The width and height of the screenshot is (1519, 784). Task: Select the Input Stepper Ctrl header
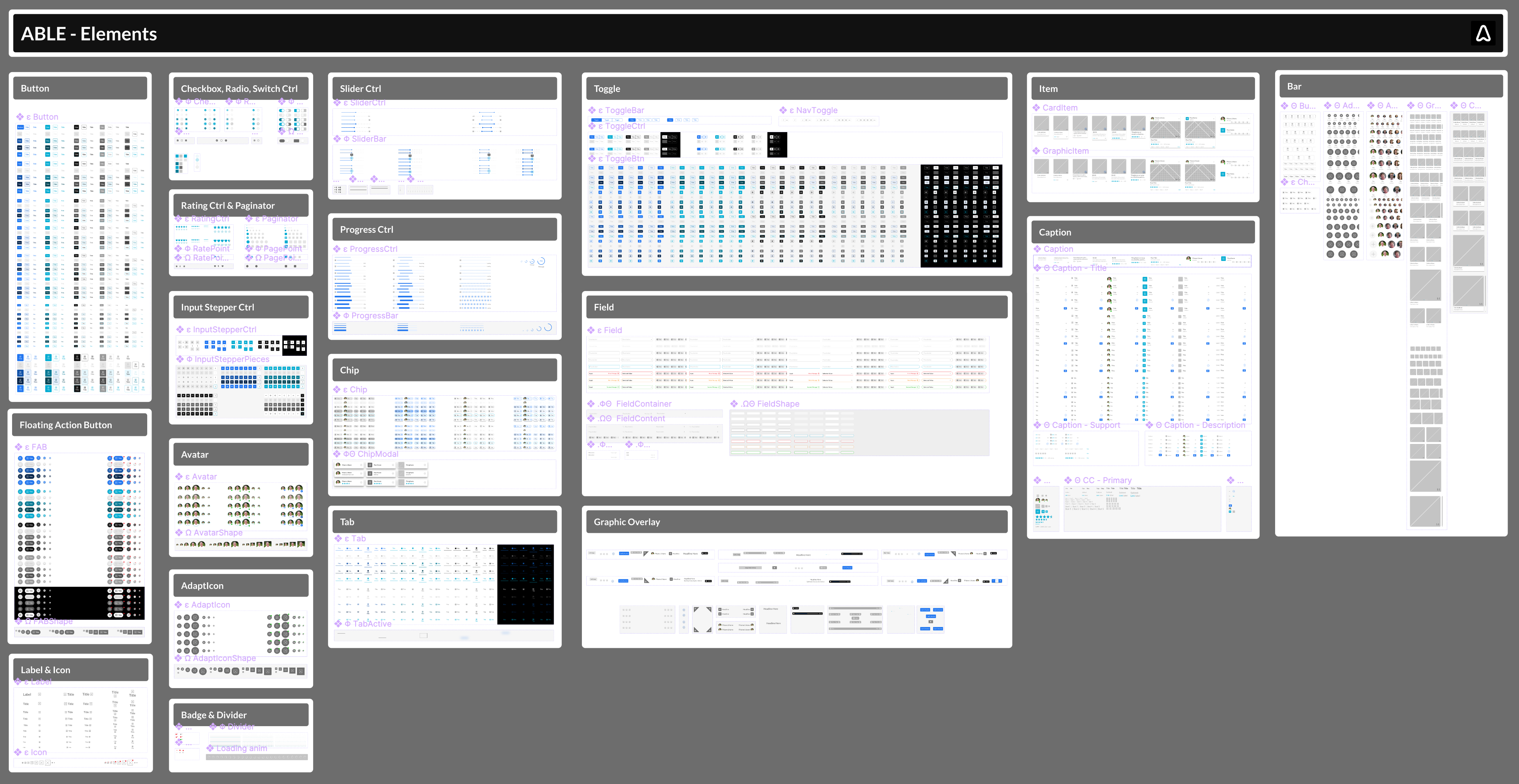tap(241, 307)
